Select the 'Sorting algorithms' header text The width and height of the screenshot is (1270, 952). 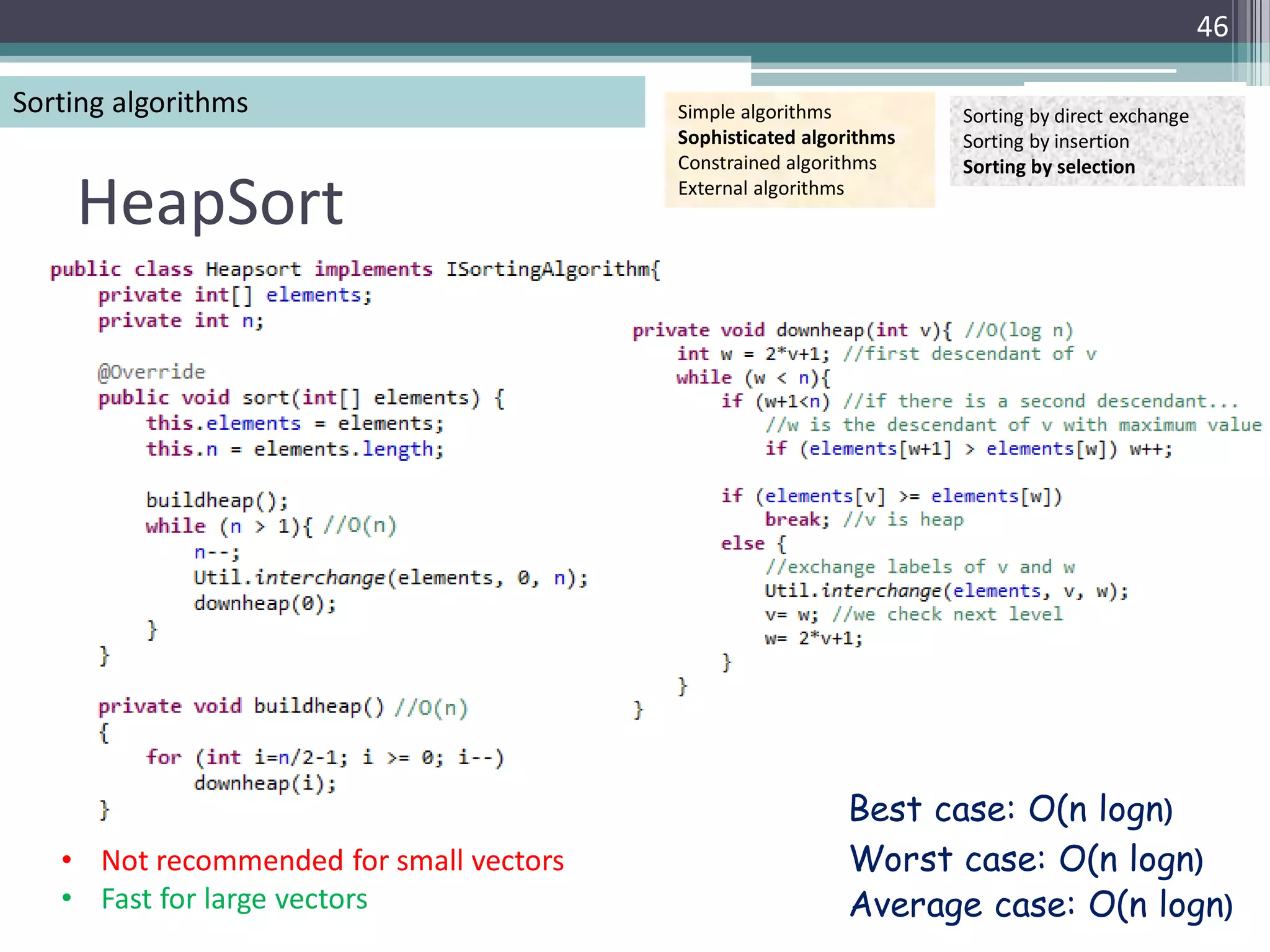(130, 103)
